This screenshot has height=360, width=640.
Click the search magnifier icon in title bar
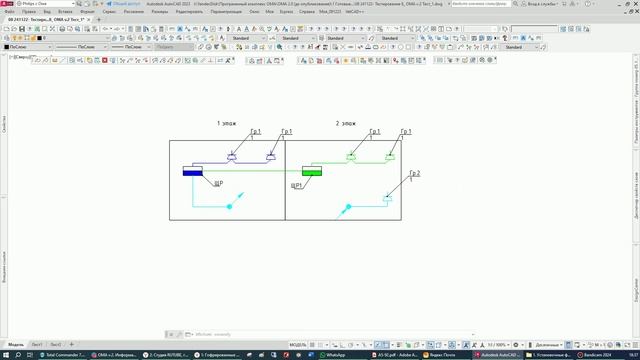coord(515,4)
